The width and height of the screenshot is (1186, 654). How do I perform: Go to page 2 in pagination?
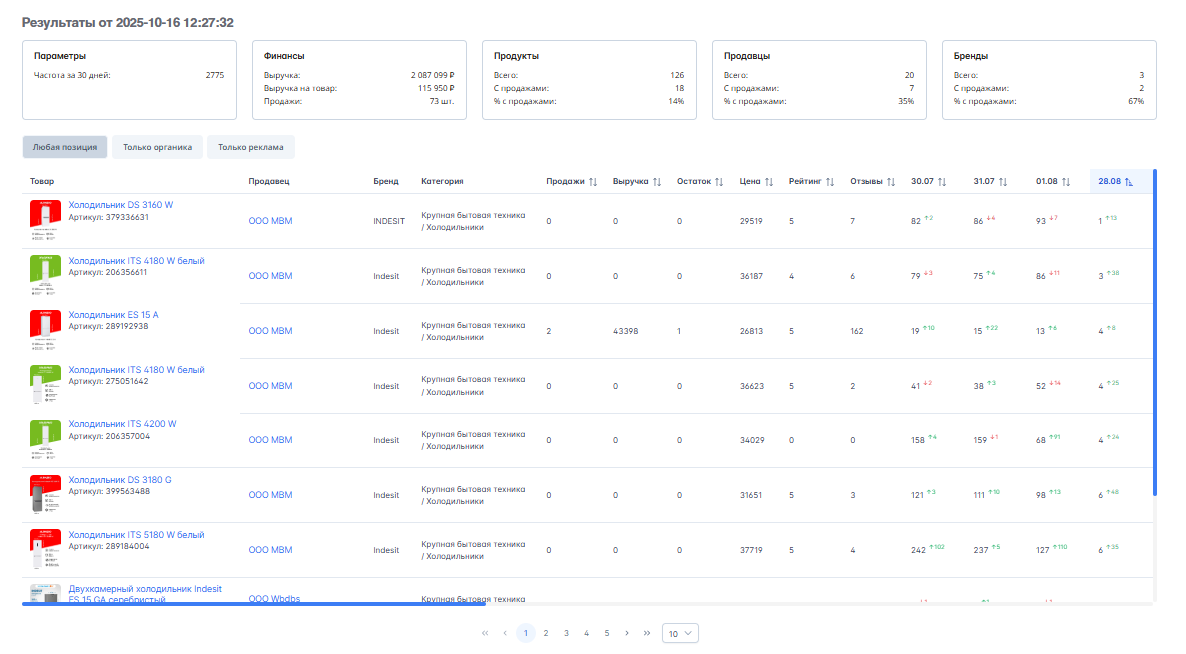tap(546, 633)
